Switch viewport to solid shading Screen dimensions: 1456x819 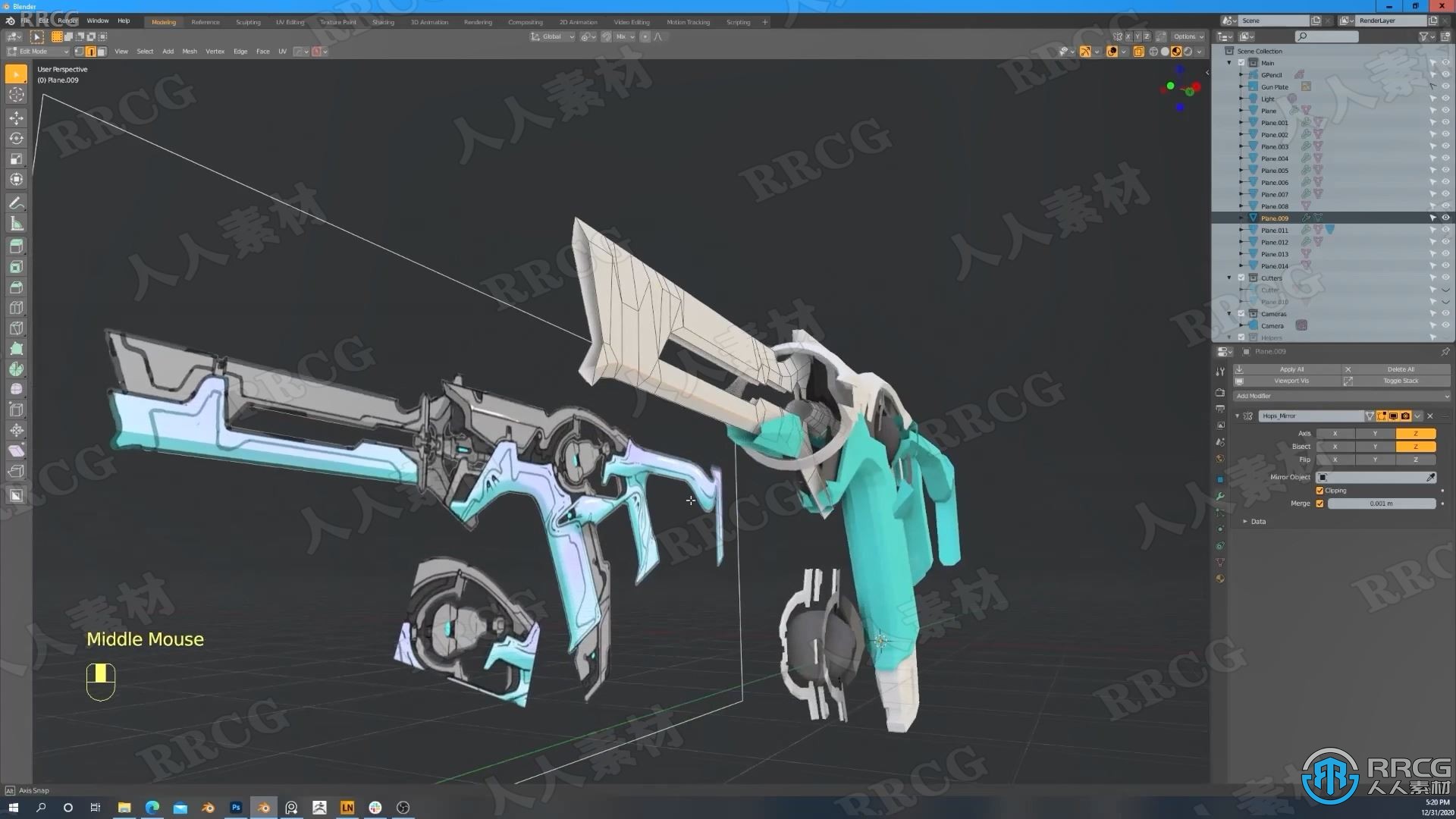[1165, 52]
